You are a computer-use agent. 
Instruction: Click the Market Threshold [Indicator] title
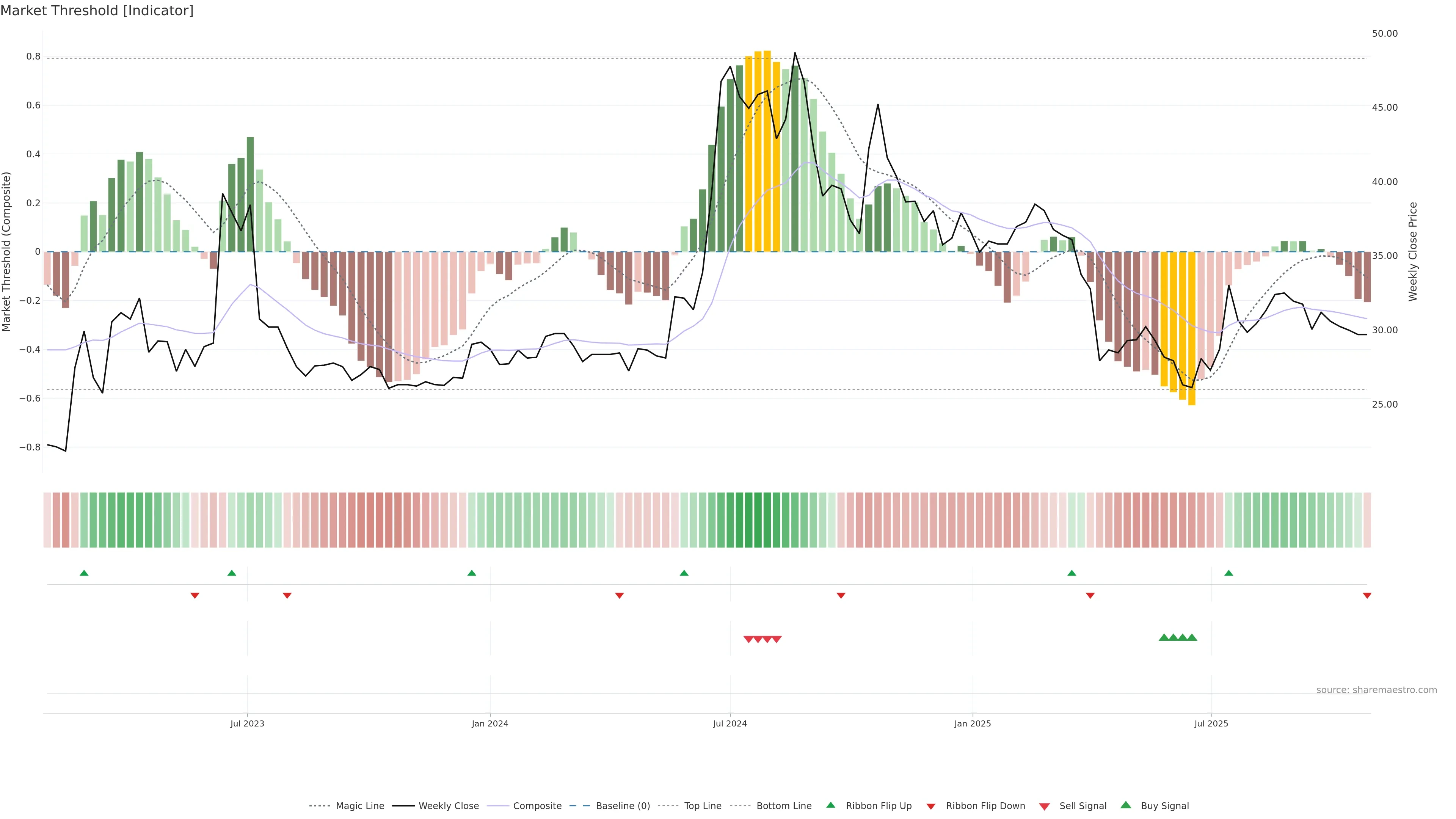(97, 11)
